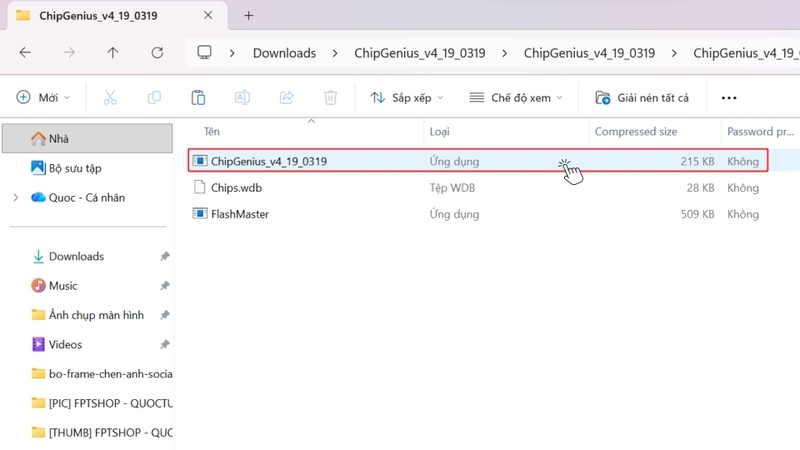Click the Copy icon in toolbar
Viewport: 800px width, 450px height.
tap(154, 97)
